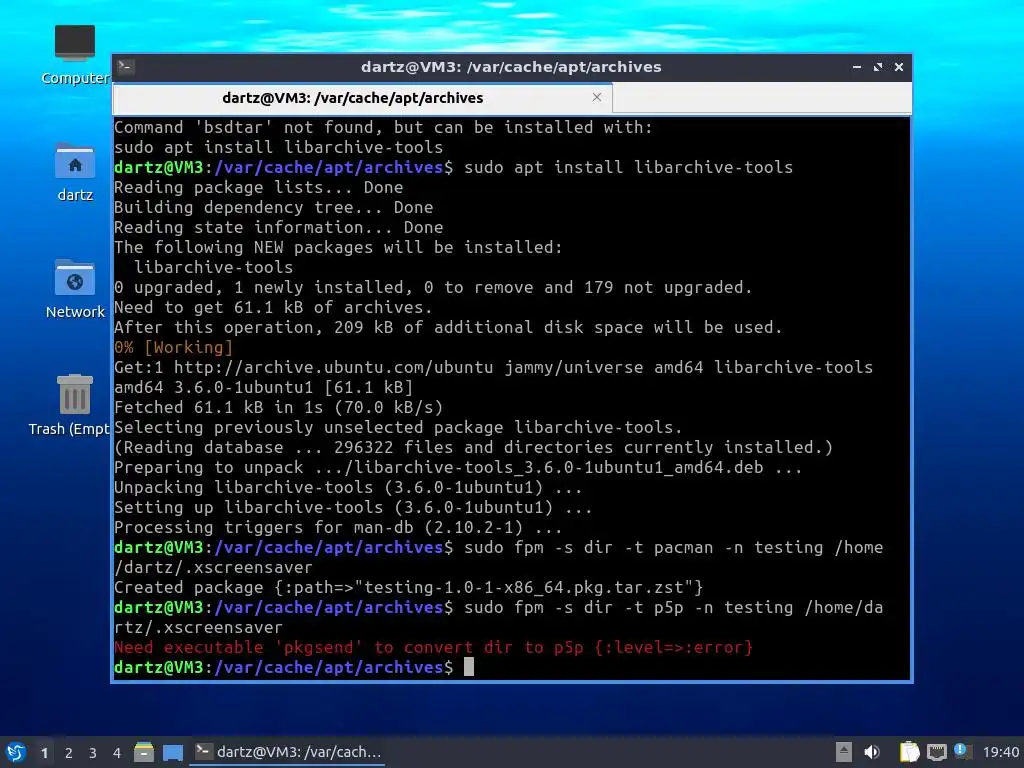Image resolution: width=1024 pixels, height=768 pixels.
Task: Click the "Command 'bsdtar' not found" line
Action: pyautogui.click(x=383, y=127)
